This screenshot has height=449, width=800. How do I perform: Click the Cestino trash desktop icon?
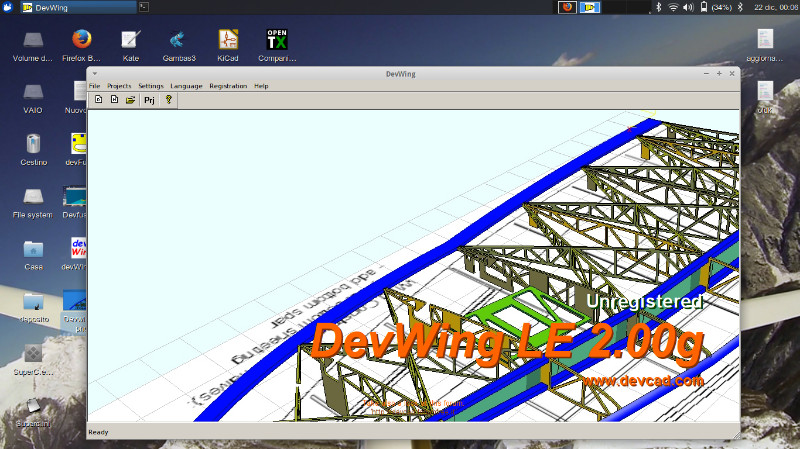point(33,144)
